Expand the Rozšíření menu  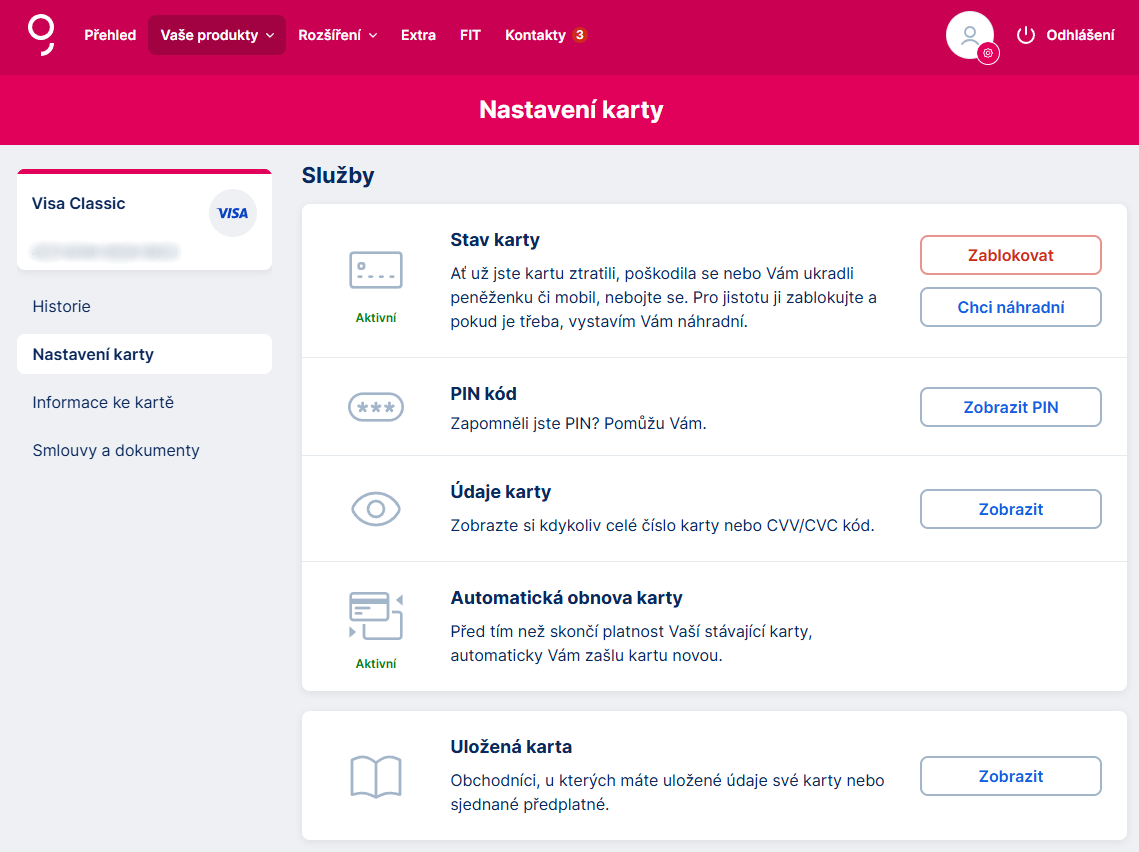[337, 35]
